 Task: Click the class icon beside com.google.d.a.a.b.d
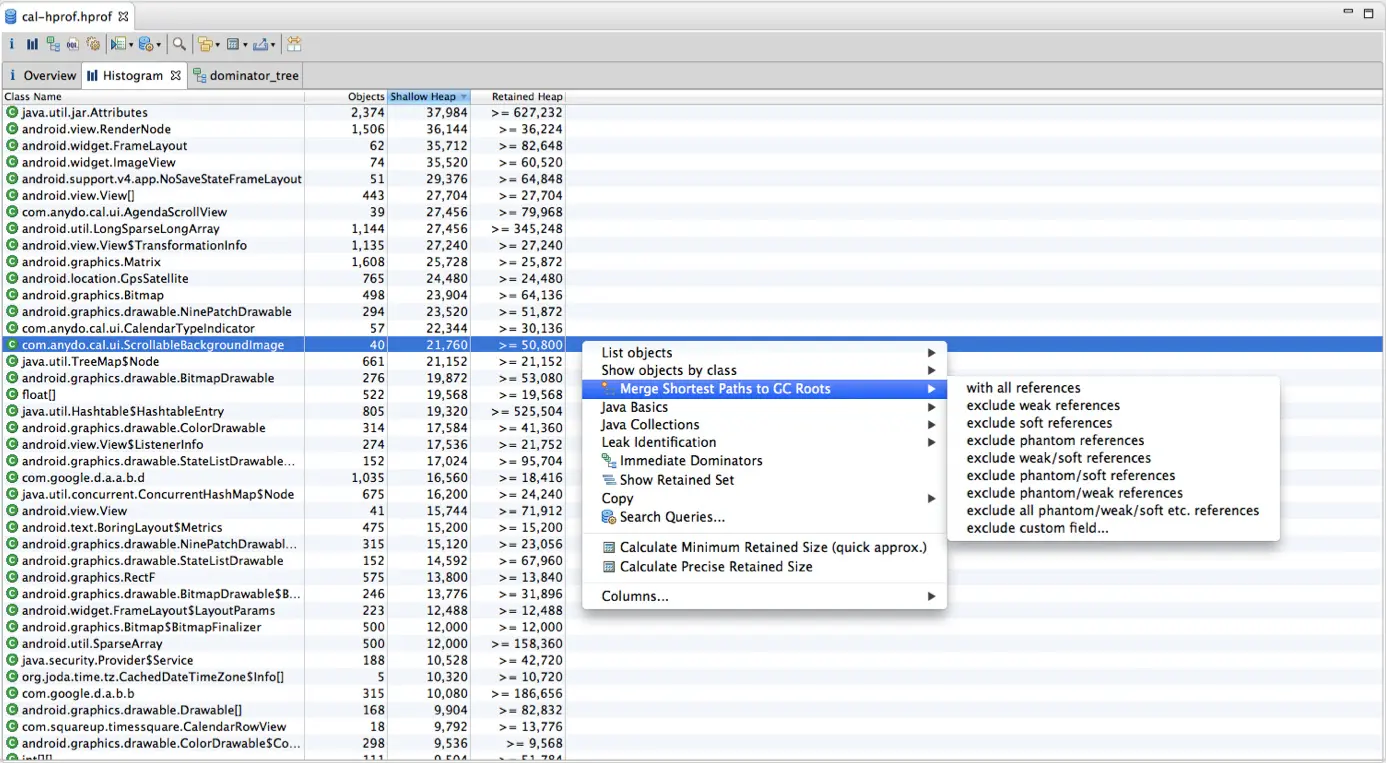tap(12, 478)
